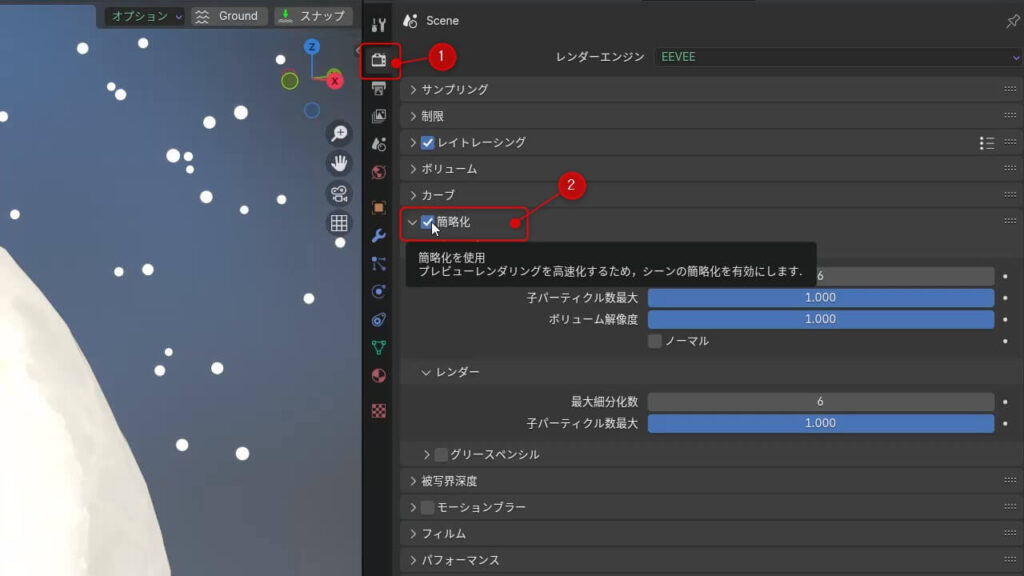This screenshot has width=1024, height=576.
Task: Disable the レイトレーシング checkbox
Action: (428, 143)
